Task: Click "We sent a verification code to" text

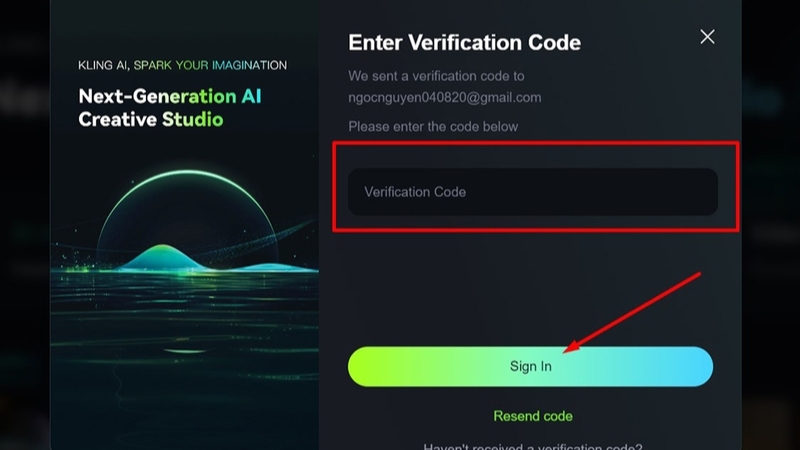Action: (x=436, y=76)
